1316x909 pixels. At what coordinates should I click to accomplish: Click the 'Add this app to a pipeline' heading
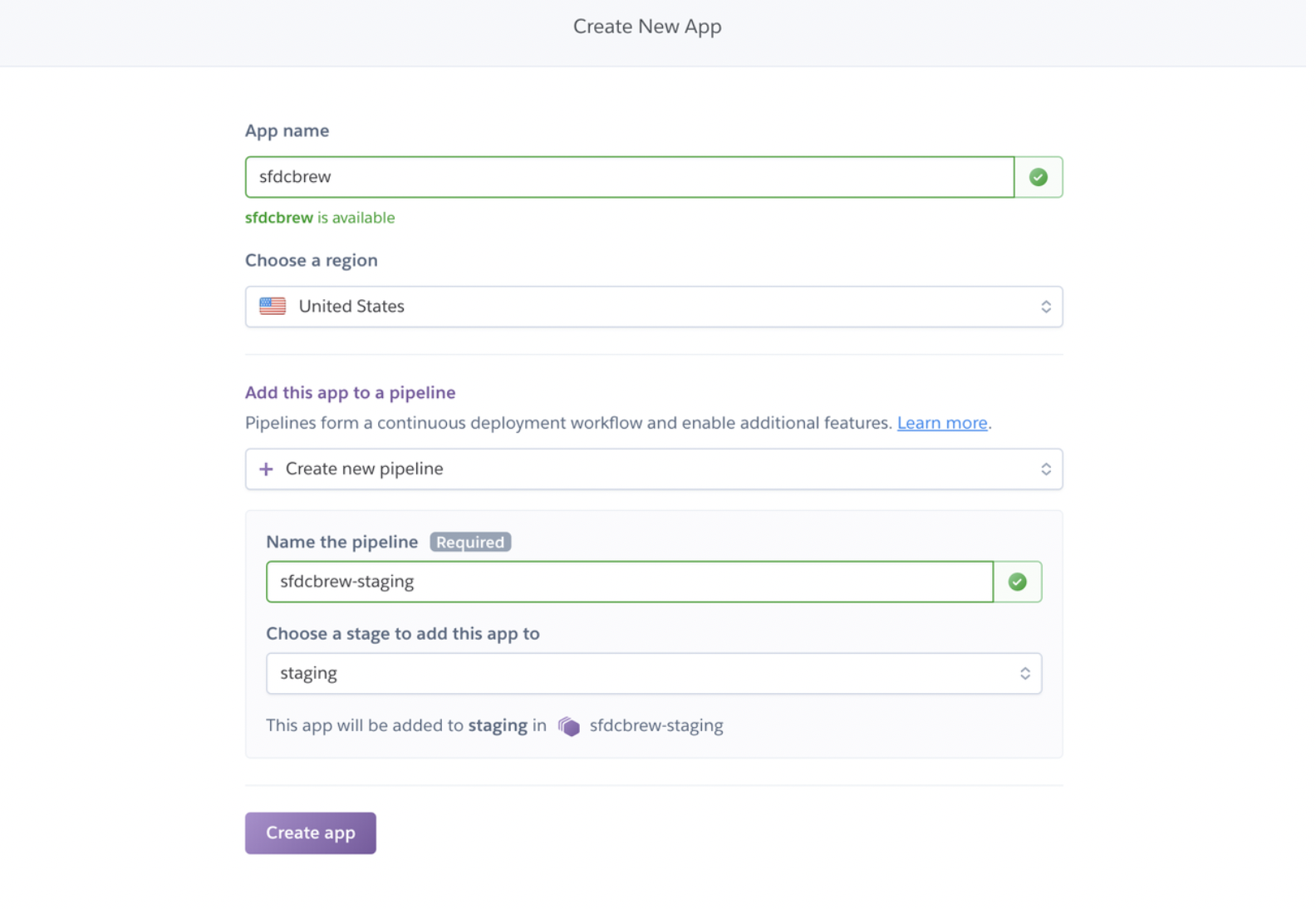(x=350, y=393)
